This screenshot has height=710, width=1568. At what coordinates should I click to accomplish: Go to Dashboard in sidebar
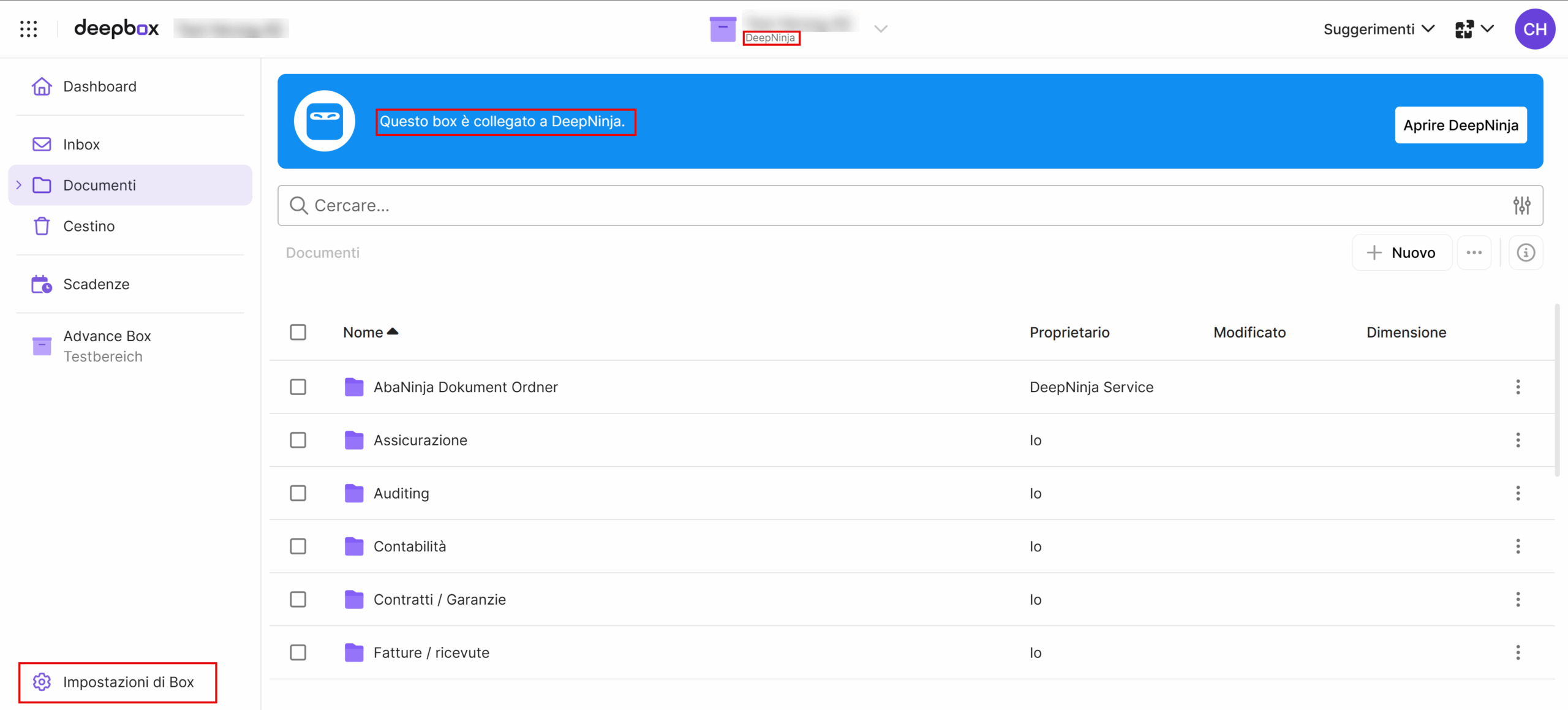click(x=130, y=86)
